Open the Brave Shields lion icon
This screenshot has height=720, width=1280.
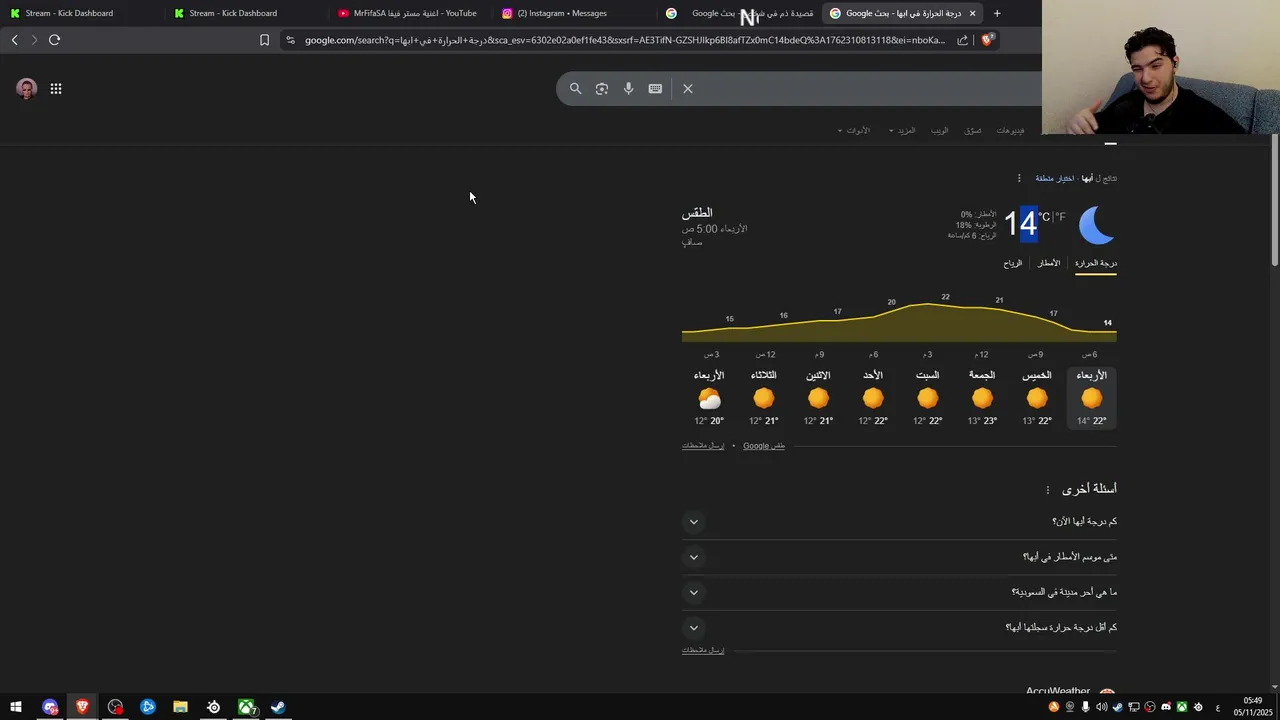(x=986, y=40)
